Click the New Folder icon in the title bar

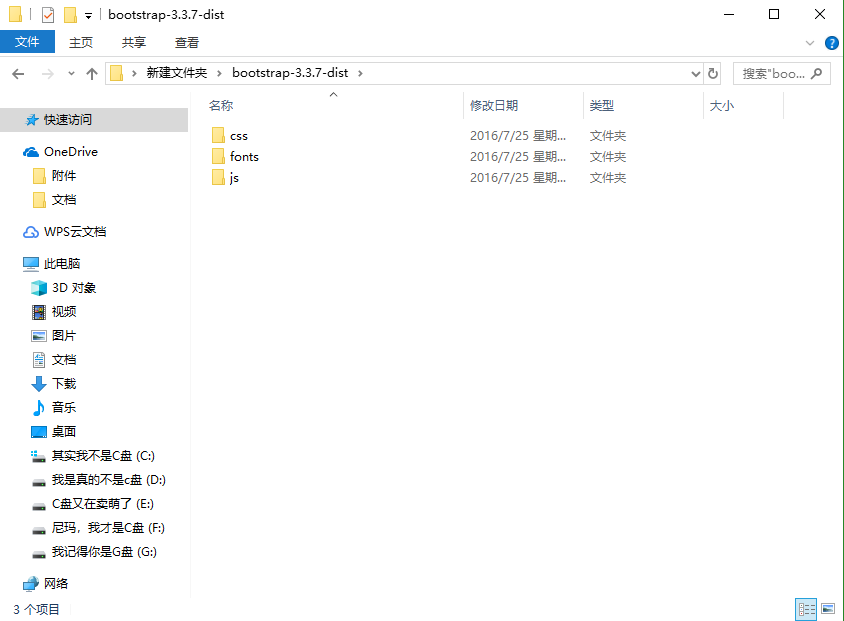tap(70, 15)
